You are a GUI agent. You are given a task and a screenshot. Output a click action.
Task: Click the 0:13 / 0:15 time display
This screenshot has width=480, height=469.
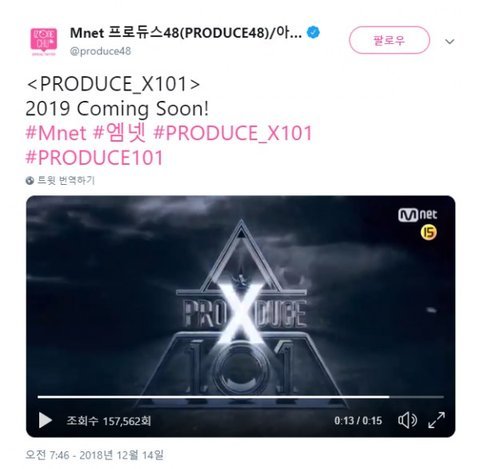click(x=358, y=421)
